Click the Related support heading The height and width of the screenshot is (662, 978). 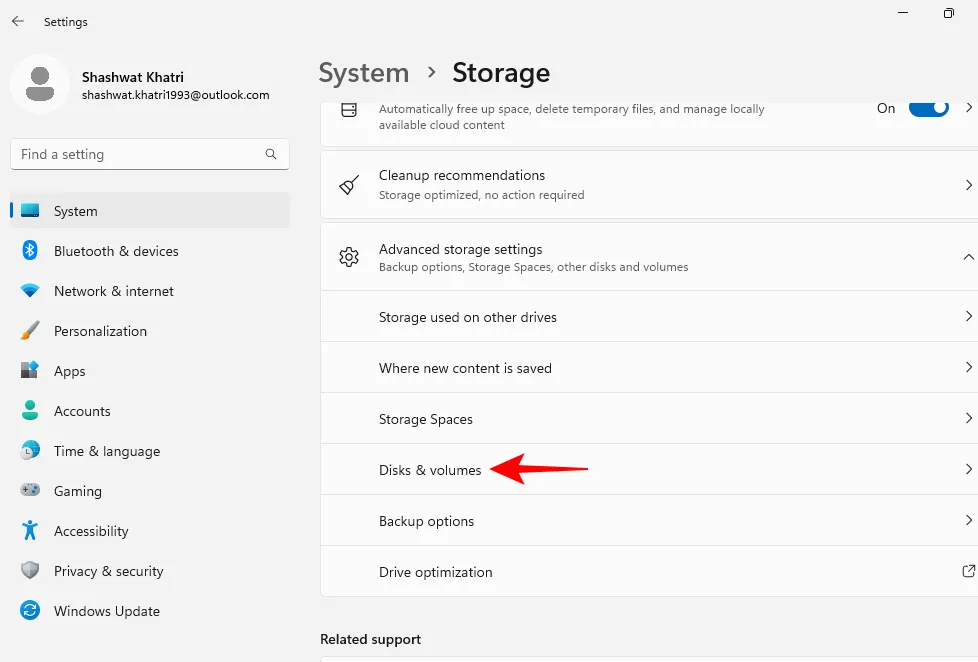tap(370, 639)
